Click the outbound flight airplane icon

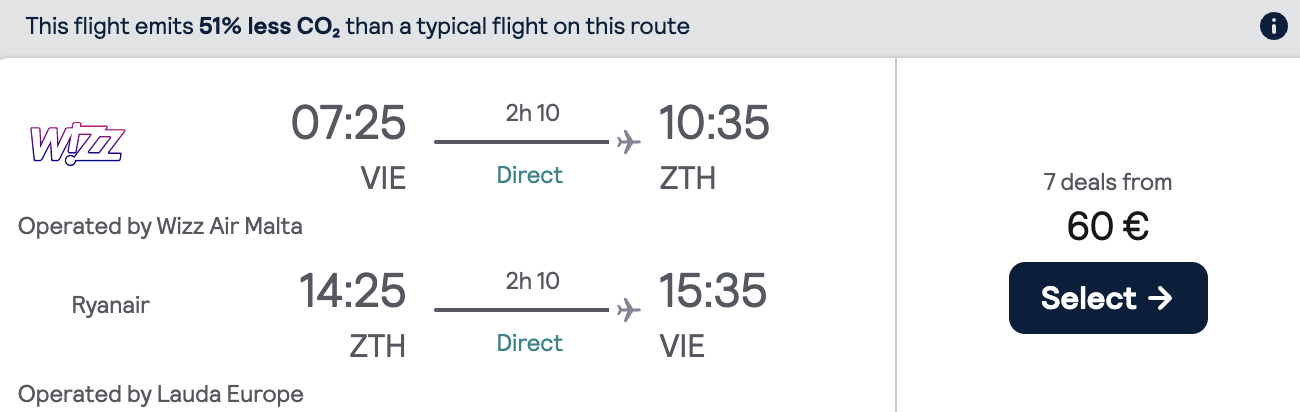pyautogui.click(x=628, y=142)
